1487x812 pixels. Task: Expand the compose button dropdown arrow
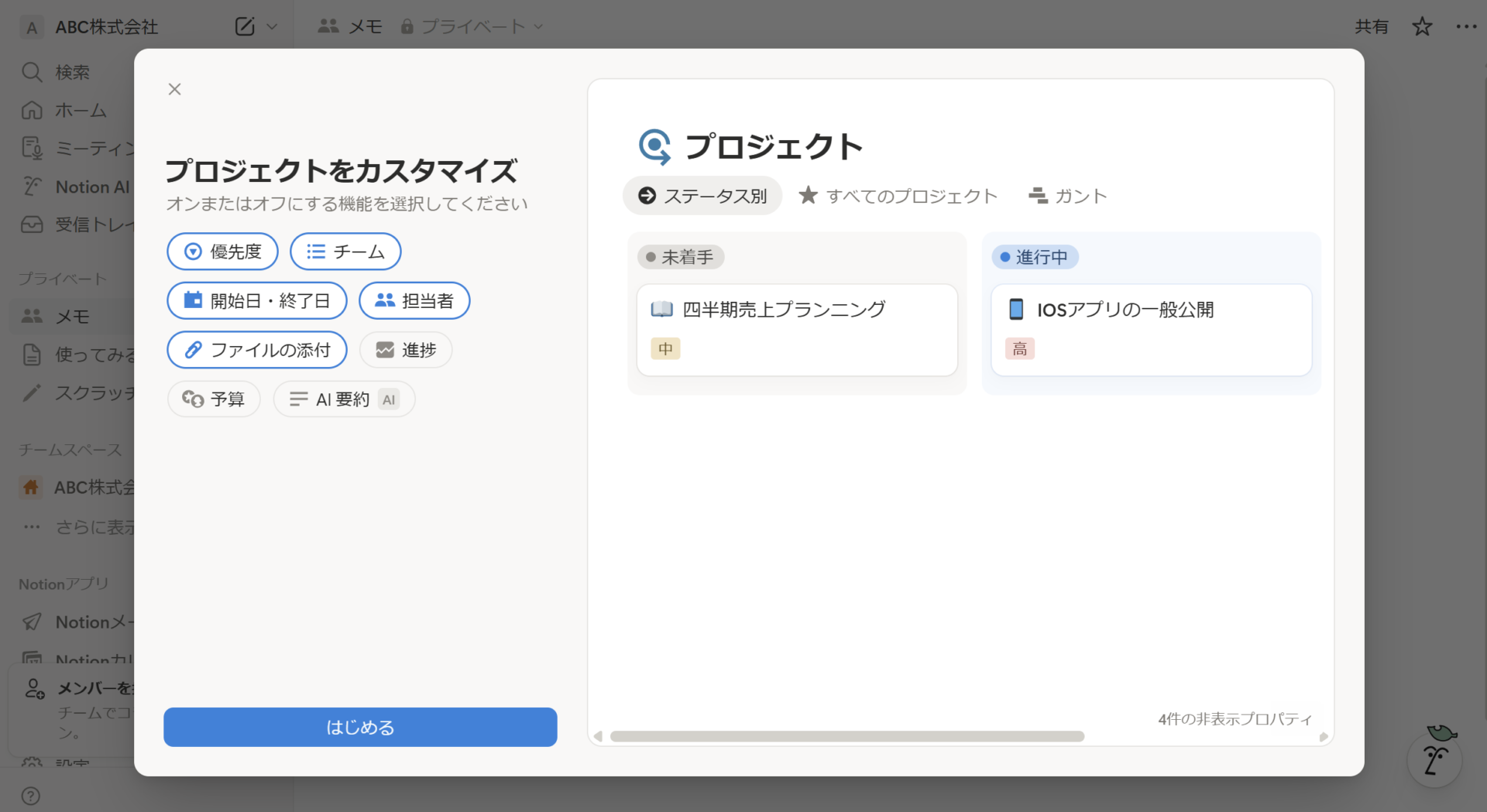click(x=271, y=26)
